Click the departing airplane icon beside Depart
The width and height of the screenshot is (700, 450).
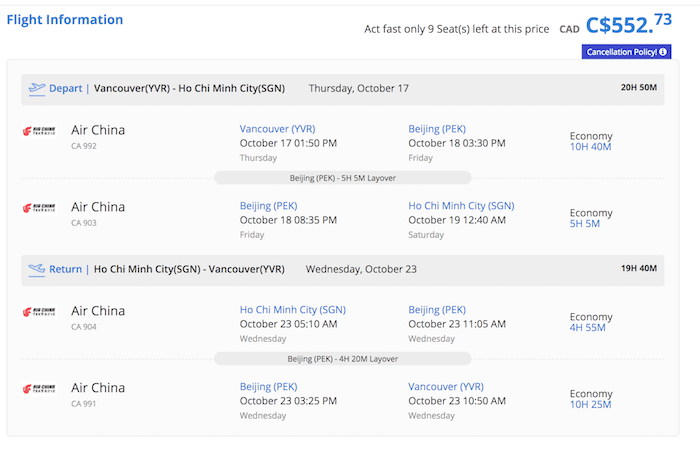click(x=37, y=89)
